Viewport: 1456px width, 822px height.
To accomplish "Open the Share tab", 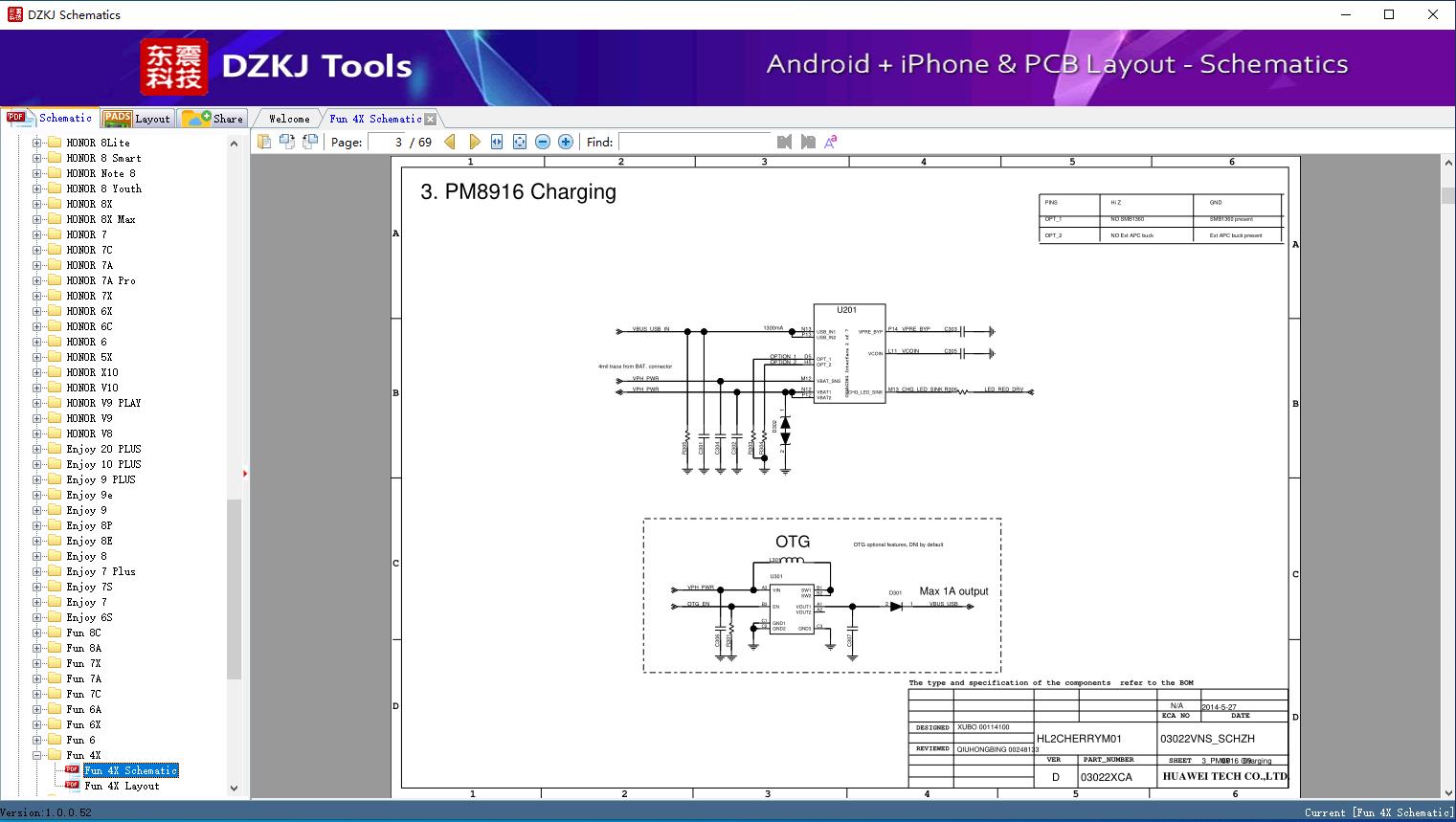I will point(213,119).
